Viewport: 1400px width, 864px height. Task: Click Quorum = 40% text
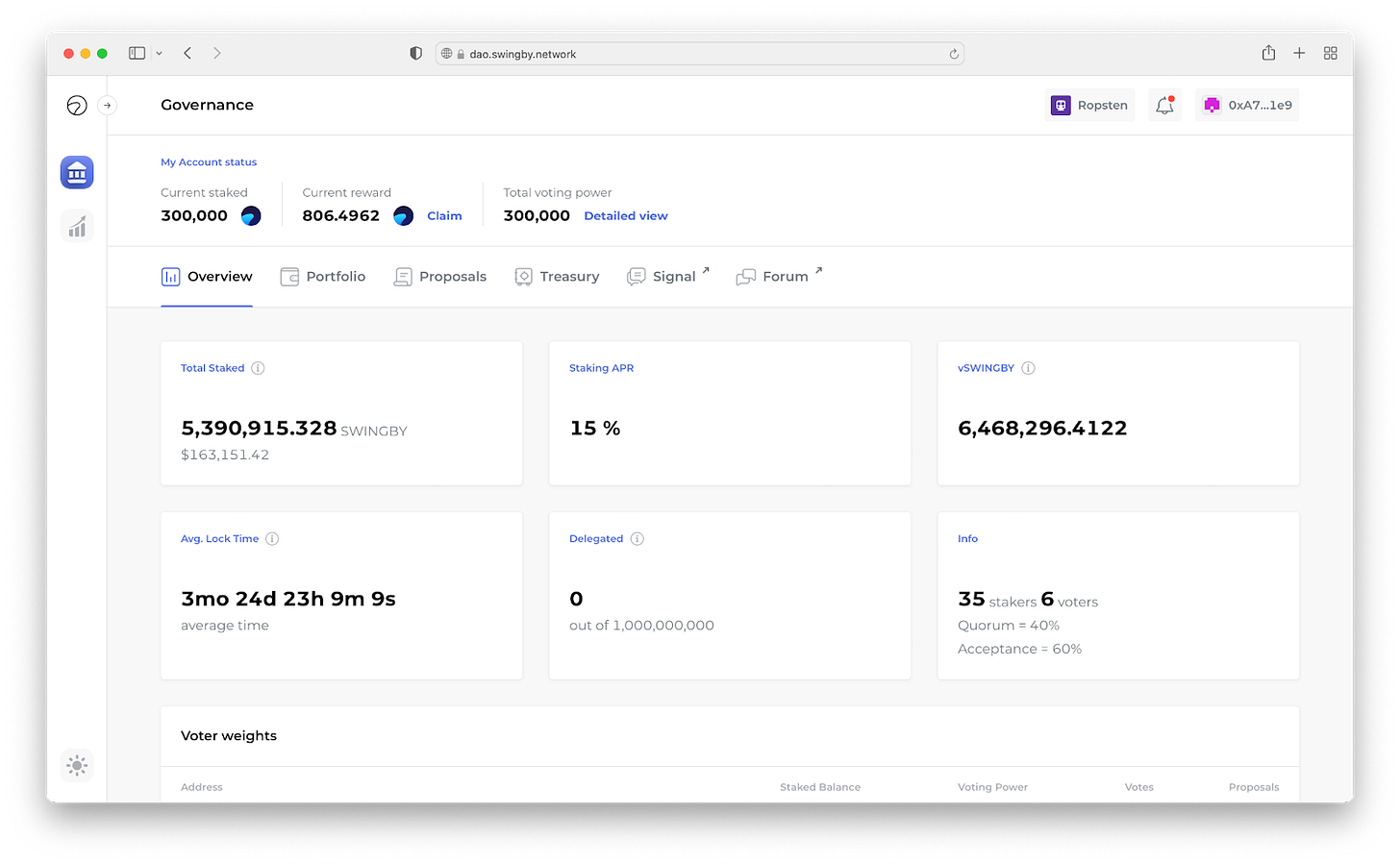(x=1009, y=626)
